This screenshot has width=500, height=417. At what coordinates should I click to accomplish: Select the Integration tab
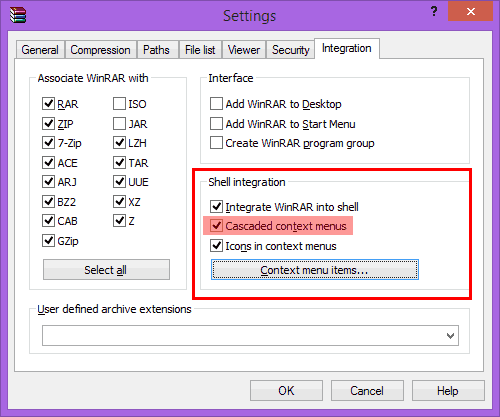pyautogui.click(x=347, y=48)
